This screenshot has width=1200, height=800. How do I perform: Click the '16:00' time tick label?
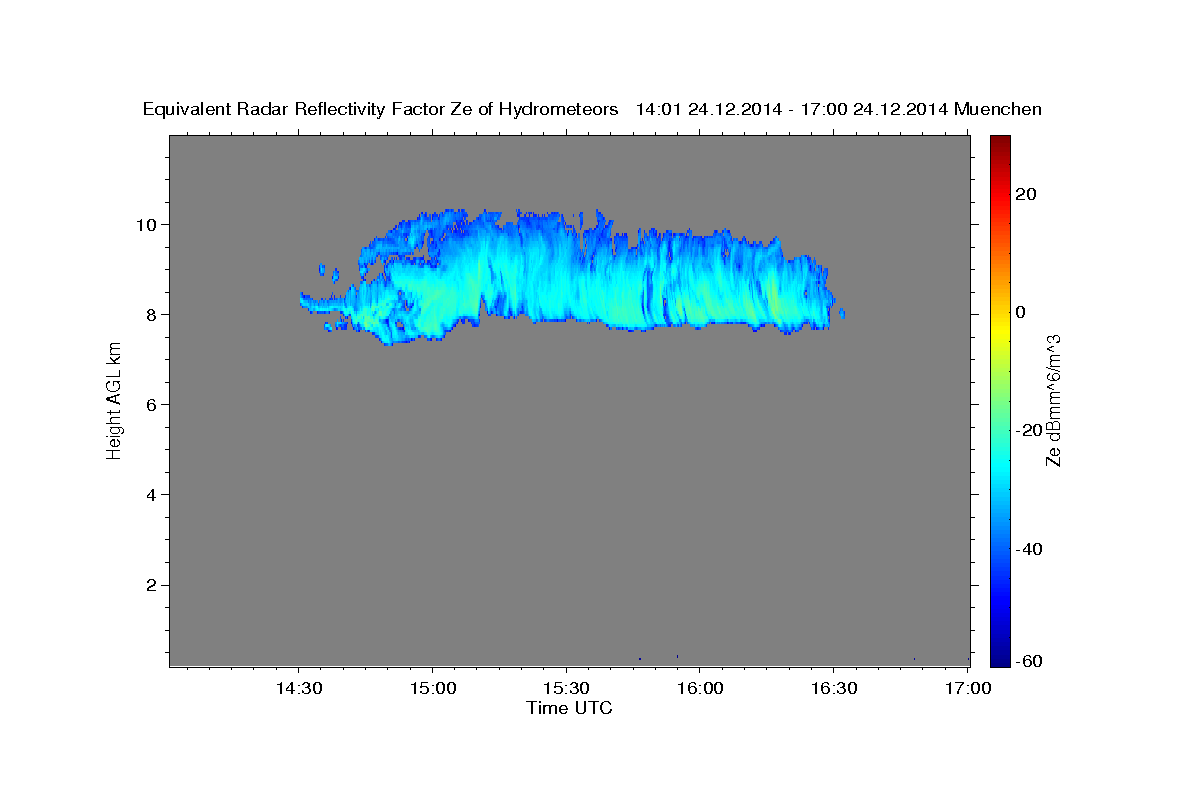point(700,689)
